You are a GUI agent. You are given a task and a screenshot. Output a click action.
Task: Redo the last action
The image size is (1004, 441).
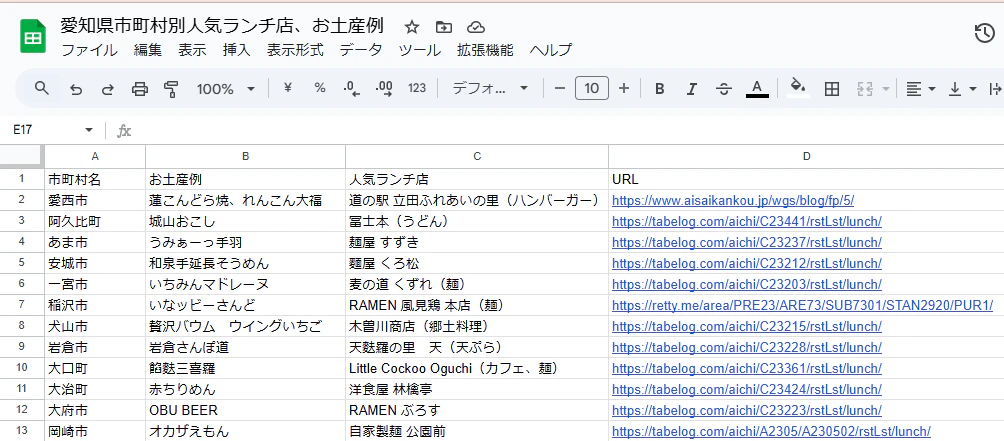(x=108, y=89)
